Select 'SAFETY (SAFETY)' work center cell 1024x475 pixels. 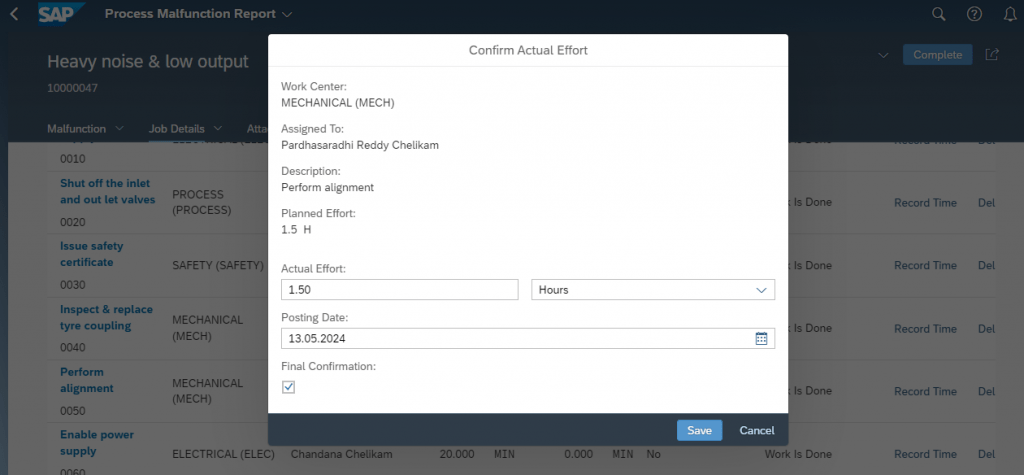pyautogui.click(x=218, y=265)
